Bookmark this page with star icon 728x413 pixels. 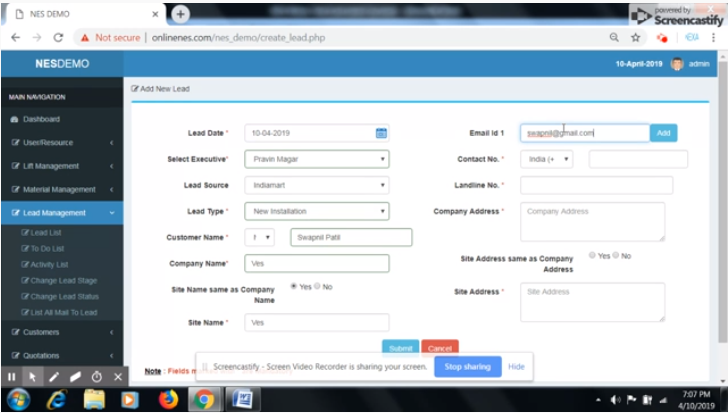pos(636,37)
